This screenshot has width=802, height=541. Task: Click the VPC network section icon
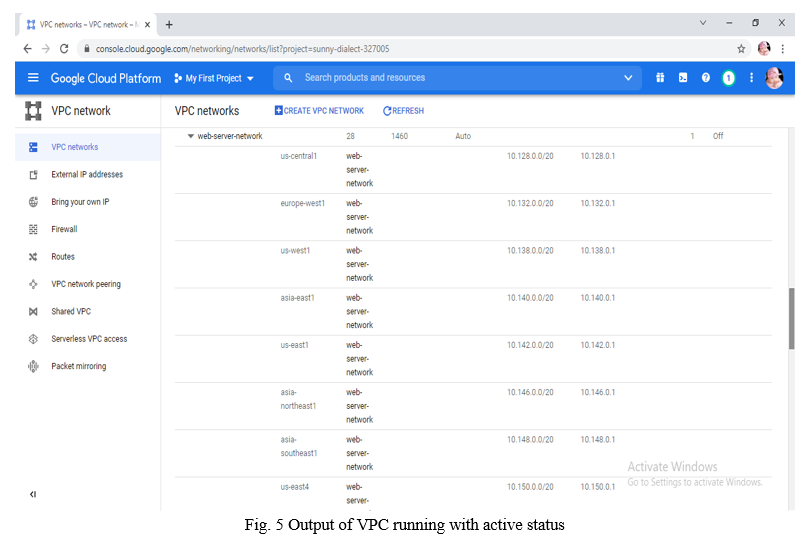[33, 111]
